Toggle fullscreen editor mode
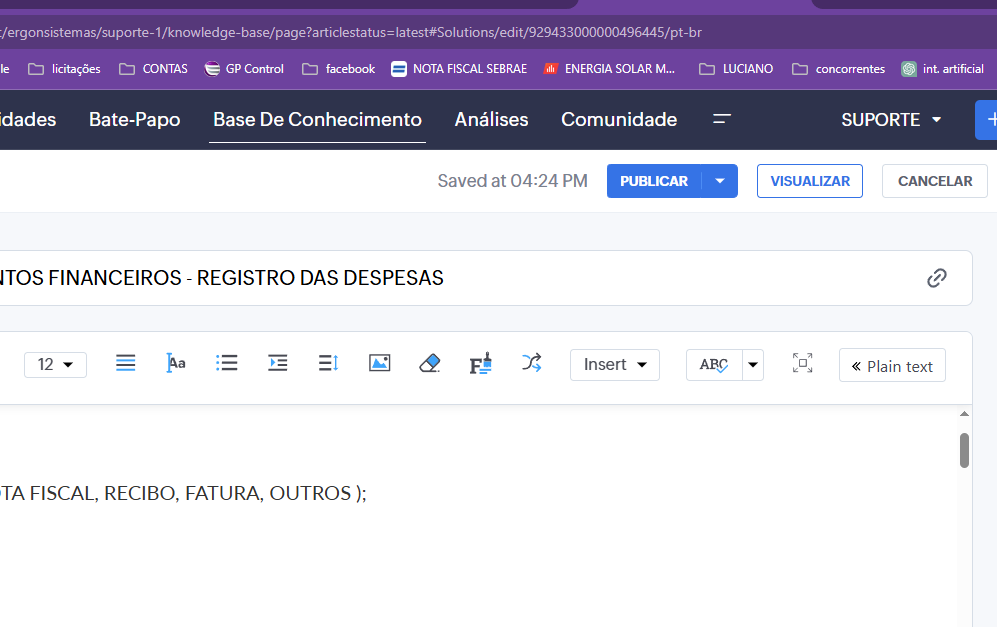The height and width of the screenshot is (627, 997). pos(802,364)
